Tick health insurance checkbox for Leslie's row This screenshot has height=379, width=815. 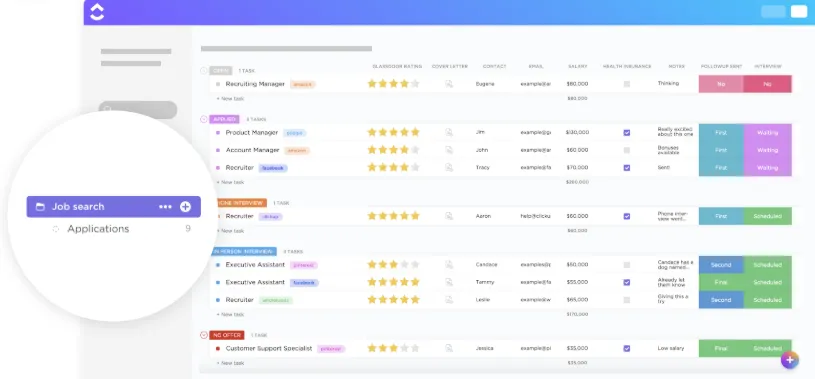627,300
